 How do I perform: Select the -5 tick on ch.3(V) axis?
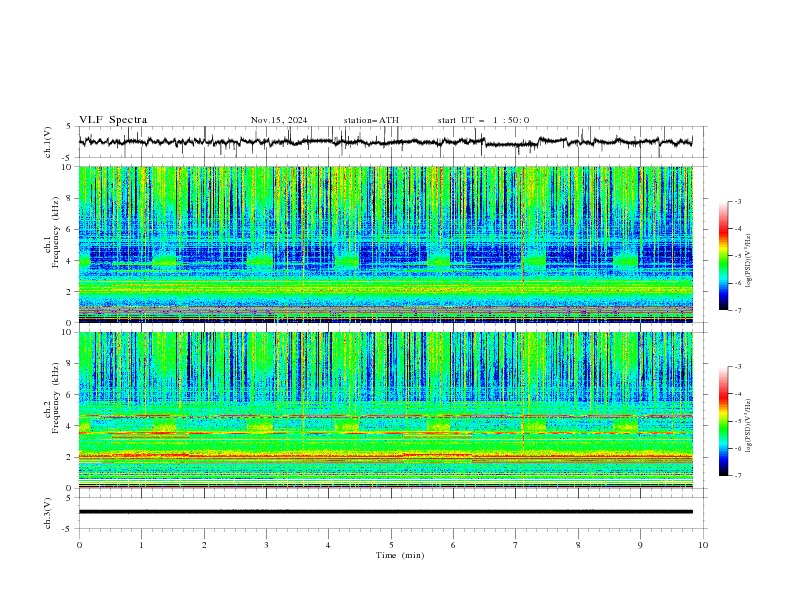tap(68, 529)
